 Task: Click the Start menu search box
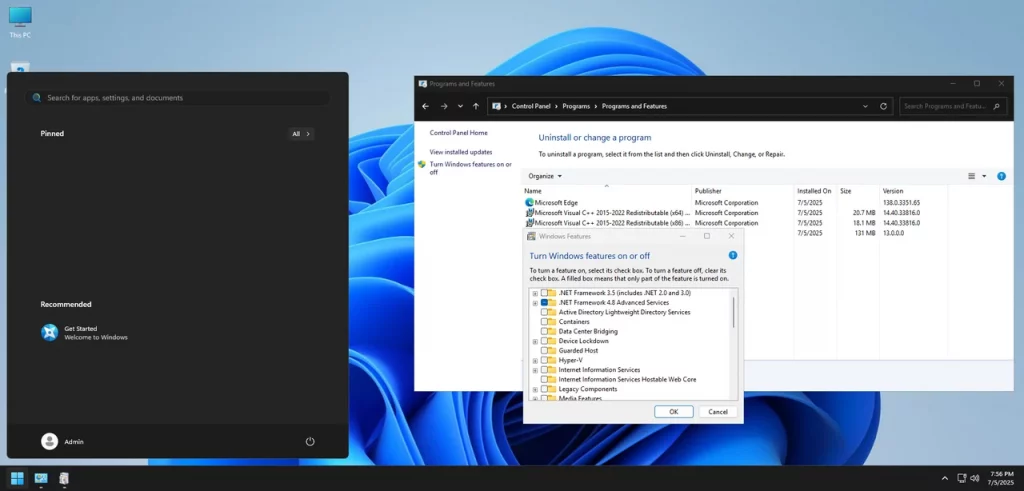pyautogui.click(x=178, y=98)
